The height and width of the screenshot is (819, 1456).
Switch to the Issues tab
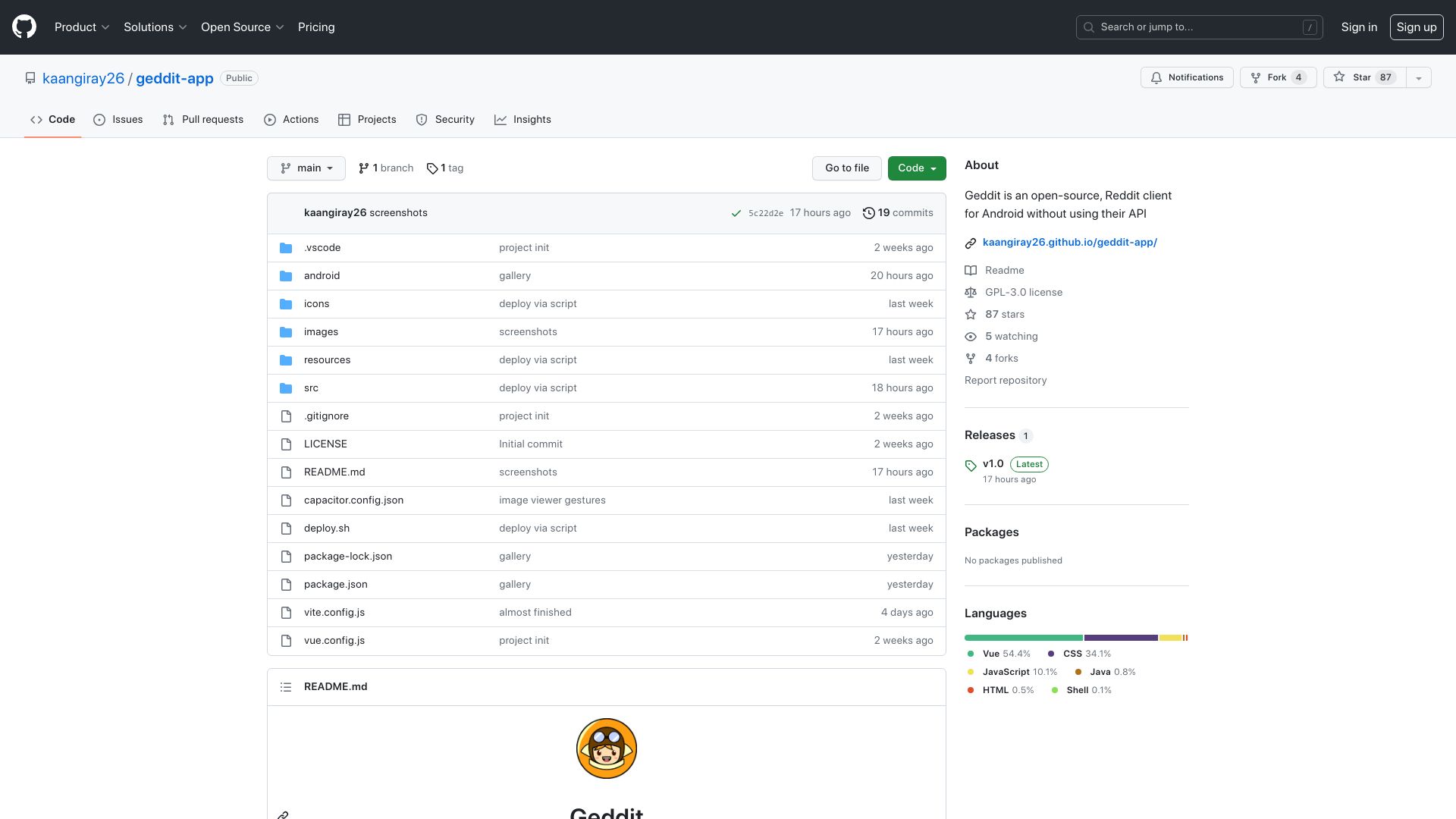[x=118, y=120]
